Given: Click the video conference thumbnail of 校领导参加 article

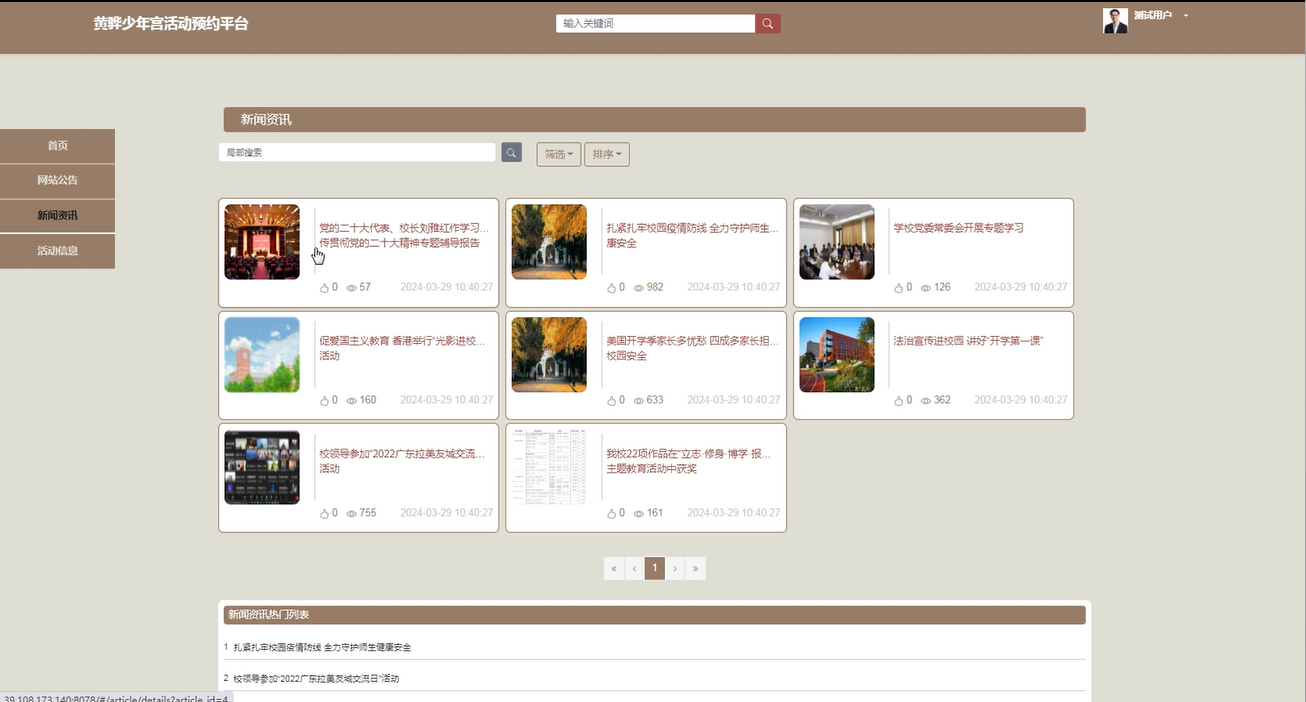Looking at the screenshot, I should [x=262, y=467].
